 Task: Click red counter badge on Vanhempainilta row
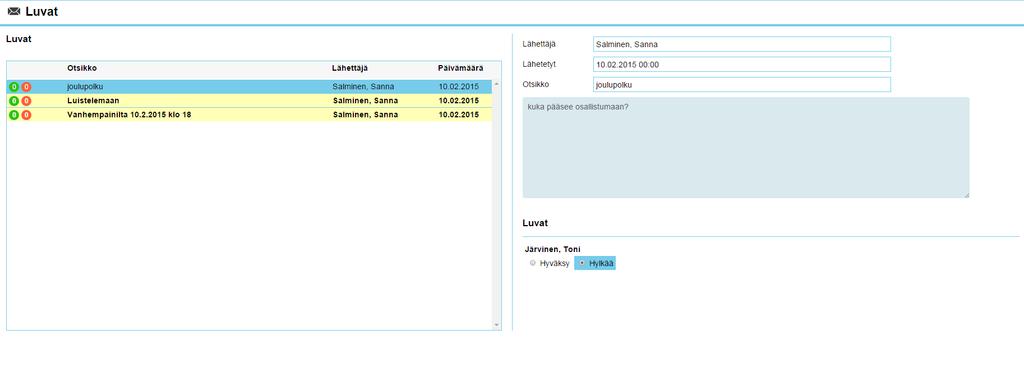[26, 115]
